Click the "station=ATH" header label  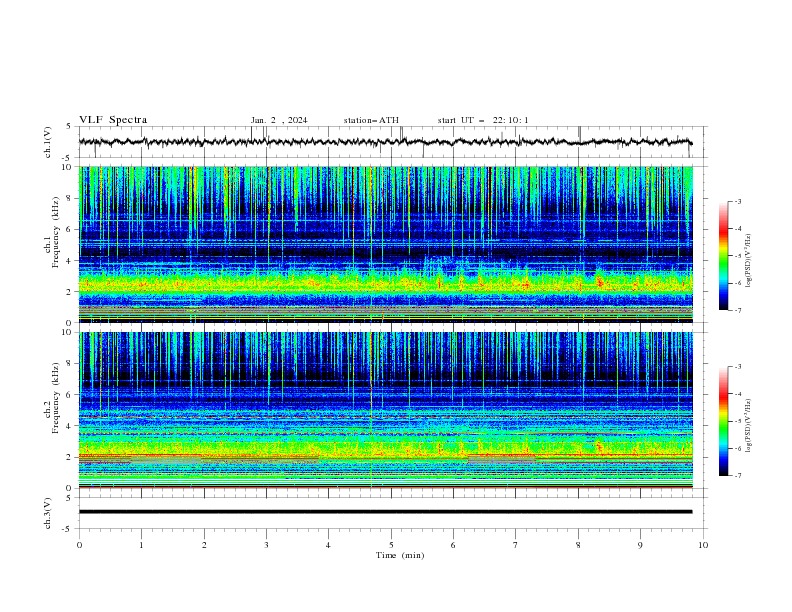[371, 120]
